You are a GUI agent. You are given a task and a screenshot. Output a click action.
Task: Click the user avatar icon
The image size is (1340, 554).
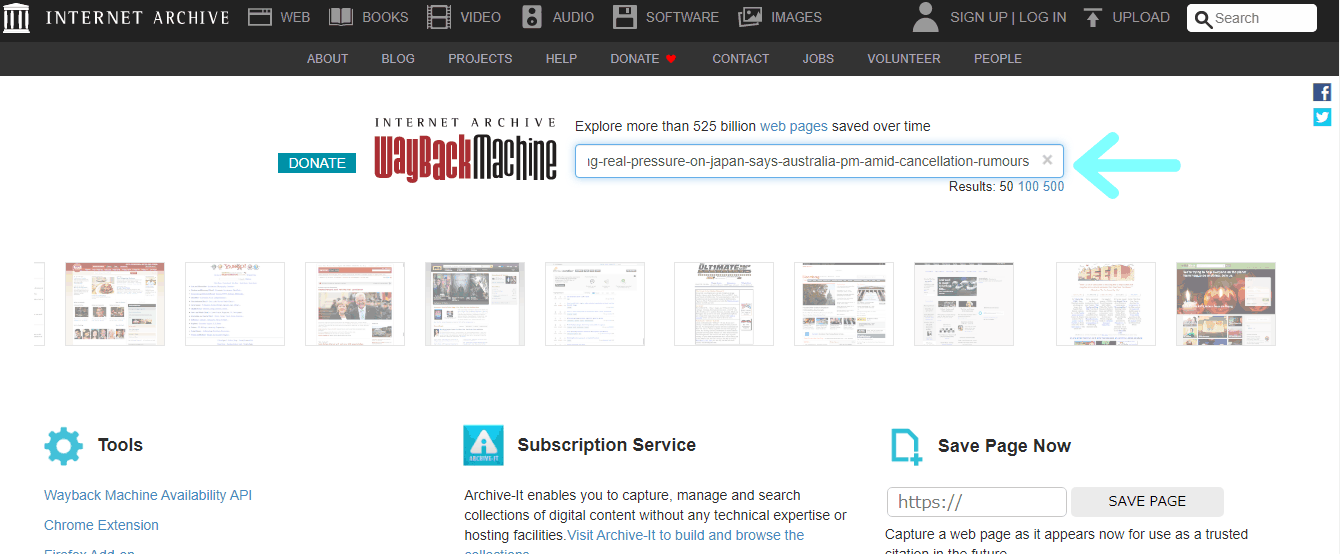[x=926, y=17]
